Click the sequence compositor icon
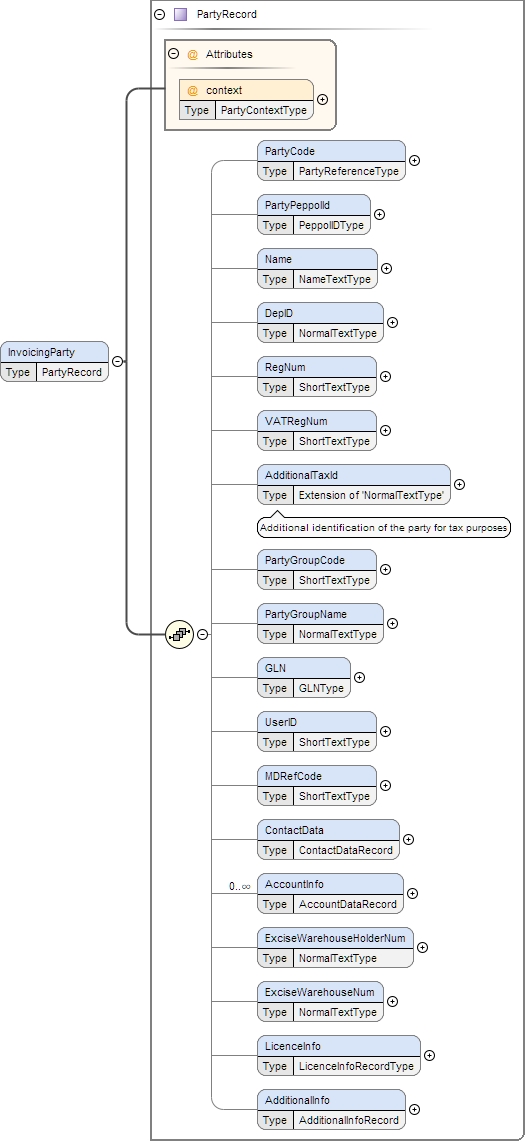The image size is (526, 1142). click(x=179, y=634)
